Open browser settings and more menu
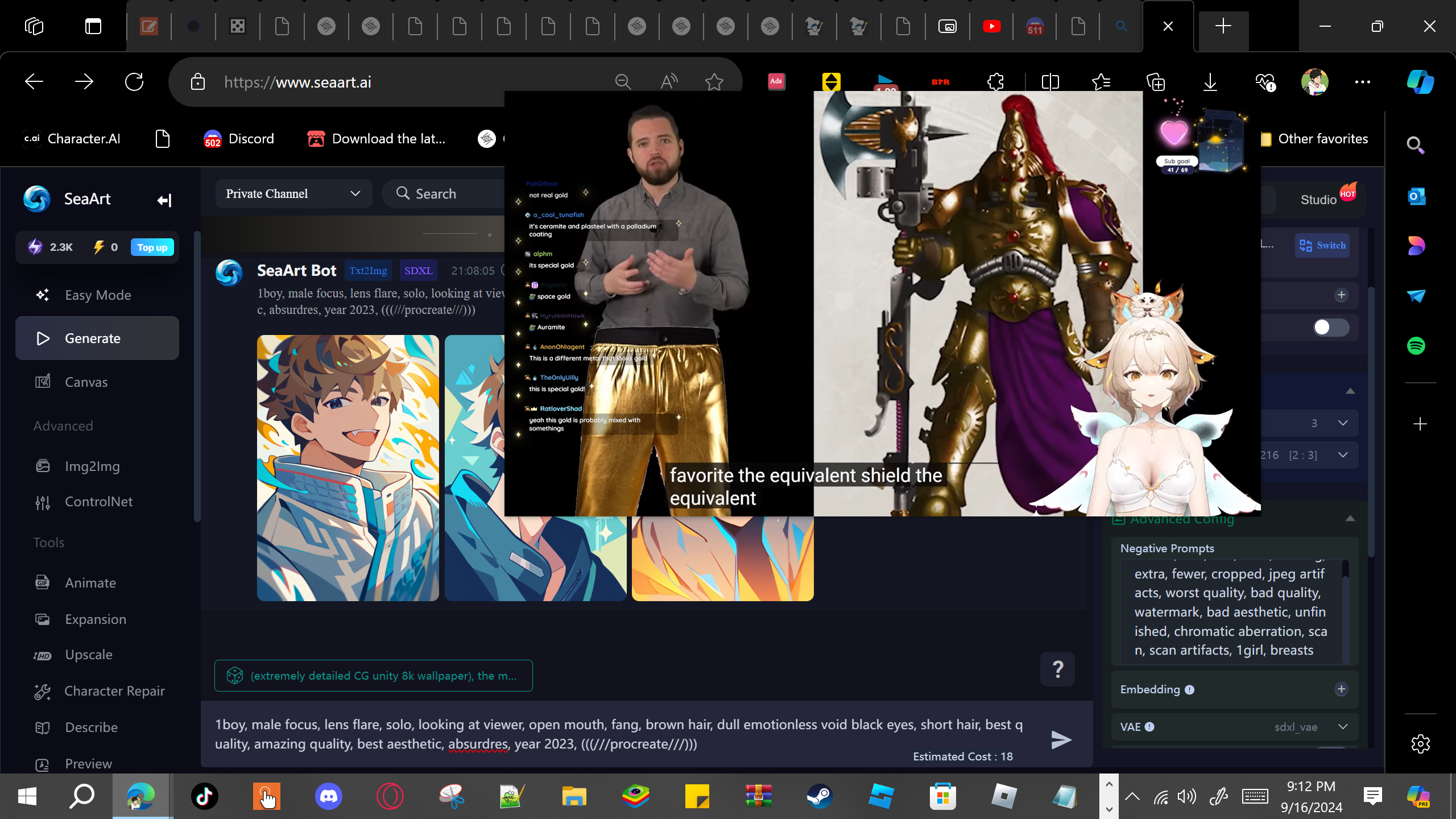Image resolution: width=1456 pixels, height=819 pixels. click(1363, 82)
